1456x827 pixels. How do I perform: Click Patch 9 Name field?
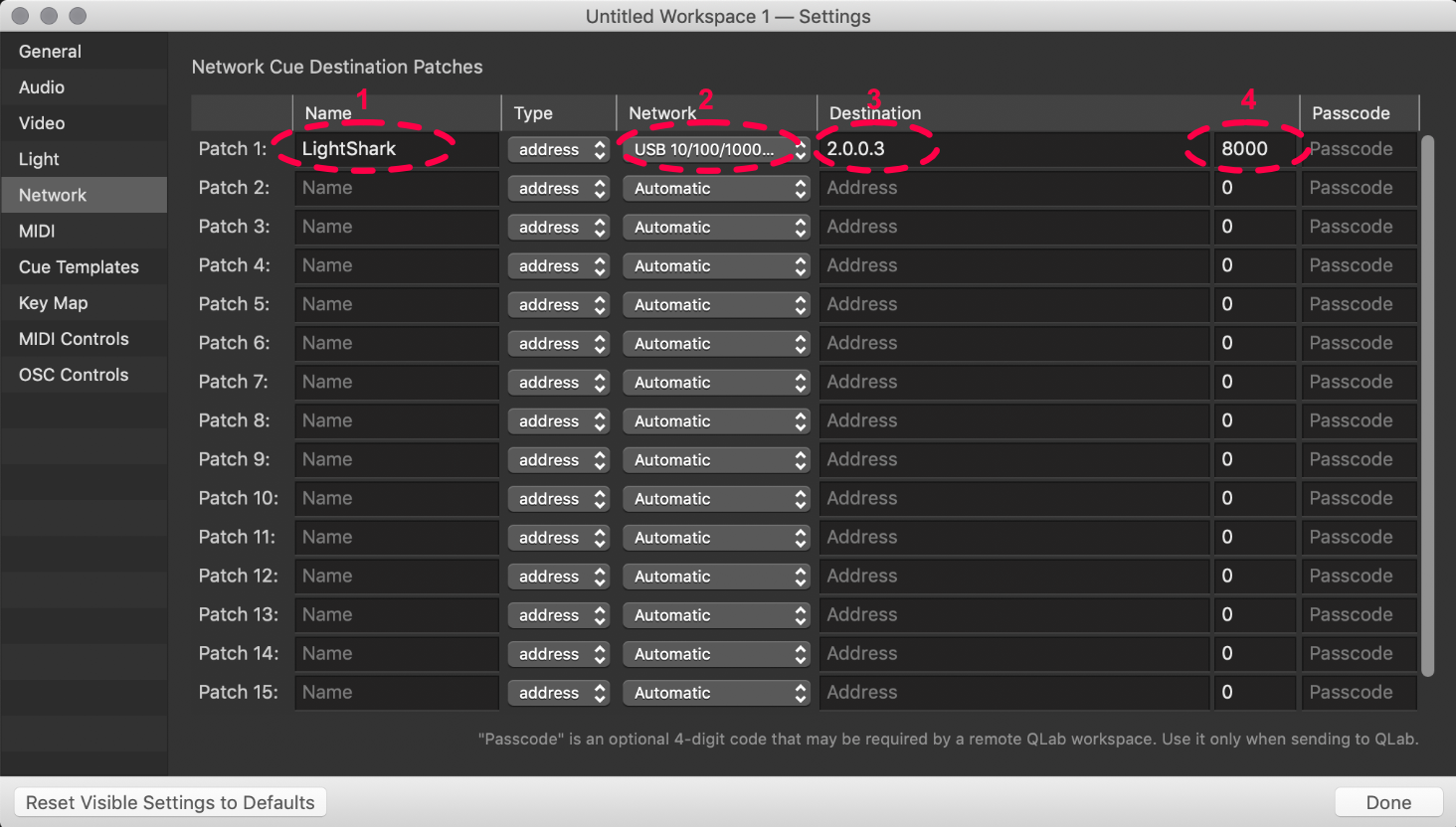click(x=397, y=459)
